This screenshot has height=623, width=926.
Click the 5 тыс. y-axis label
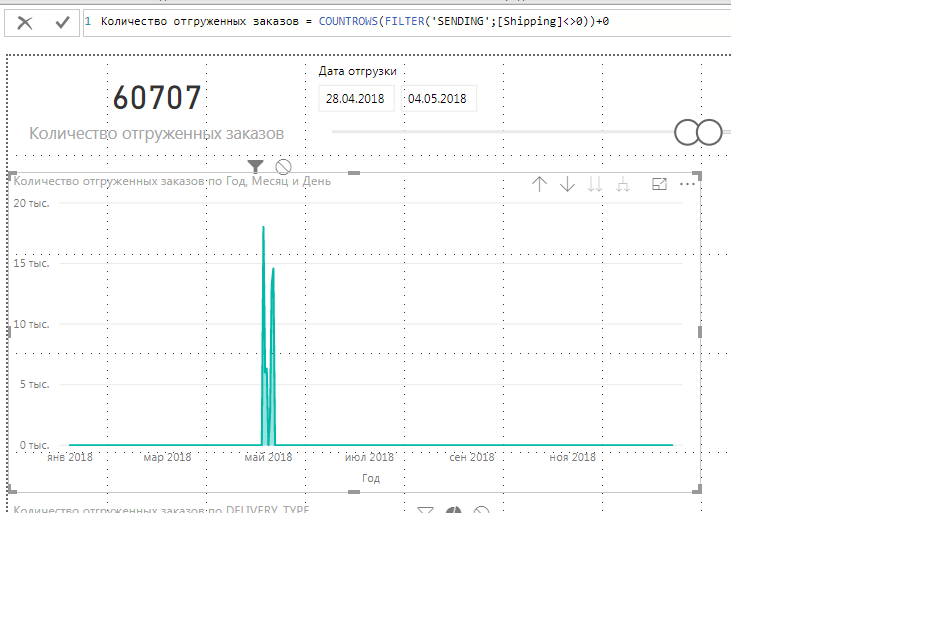point(34,384)
